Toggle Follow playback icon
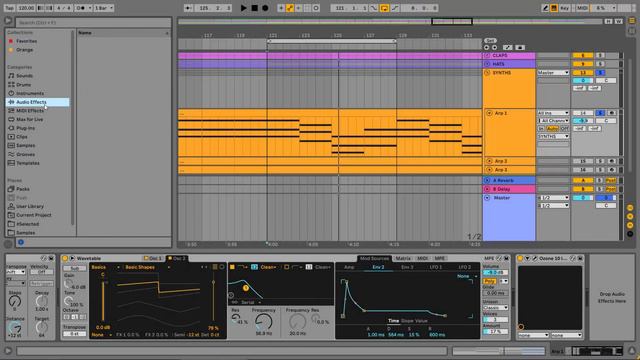The width and height of the screenshot is (640, 360). [188, 8]
